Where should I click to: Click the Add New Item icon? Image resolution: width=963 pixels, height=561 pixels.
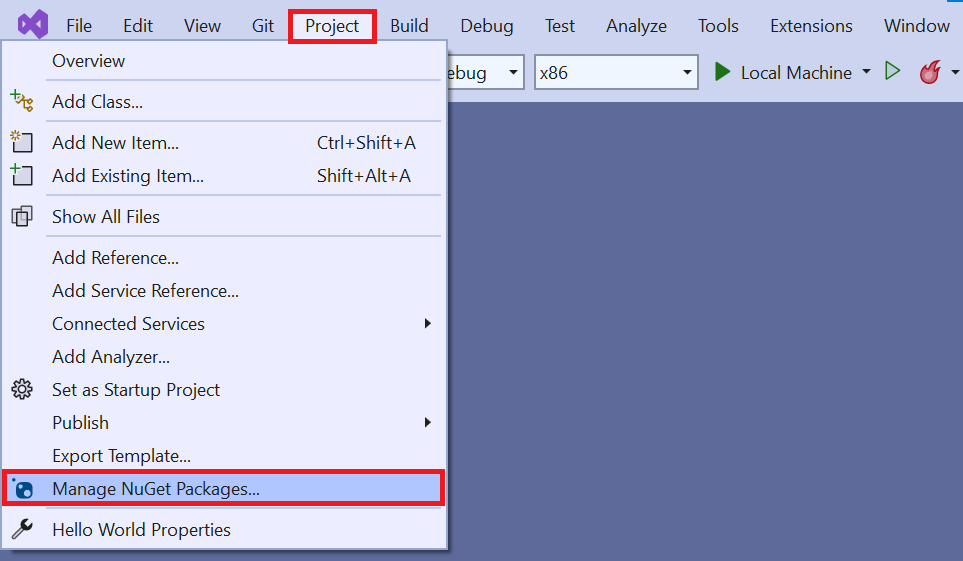coord(22,142)
